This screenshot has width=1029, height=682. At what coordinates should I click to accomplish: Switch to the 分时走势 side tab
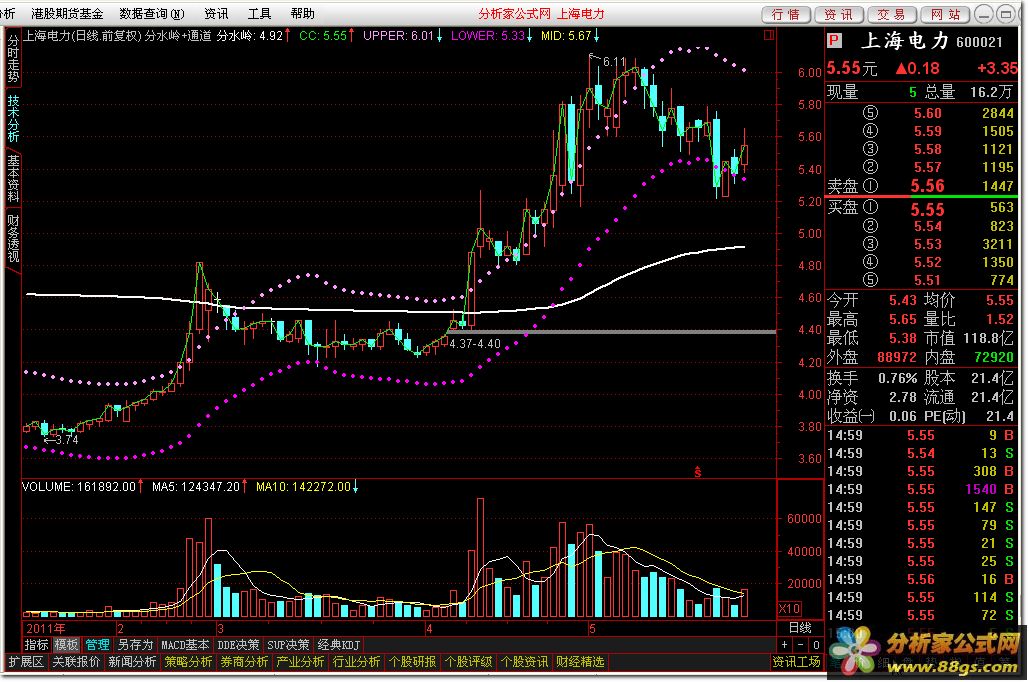(13, 58)
